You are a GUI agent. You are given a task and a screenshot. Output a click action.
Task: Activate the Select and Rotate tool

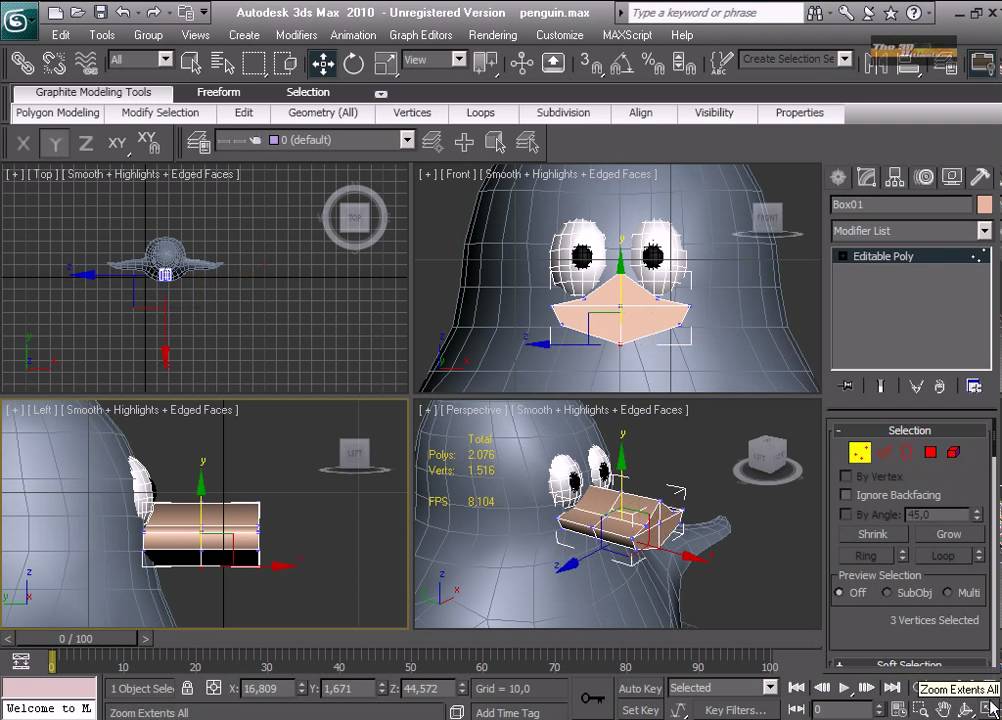point(354,63)
